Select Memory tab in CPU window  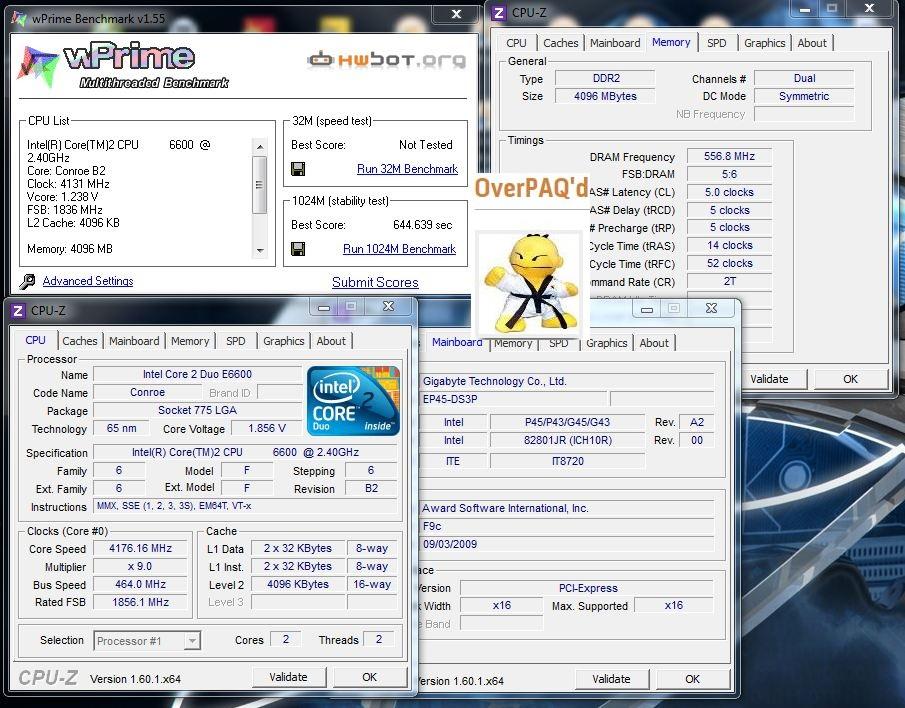(x=190, y=341)
